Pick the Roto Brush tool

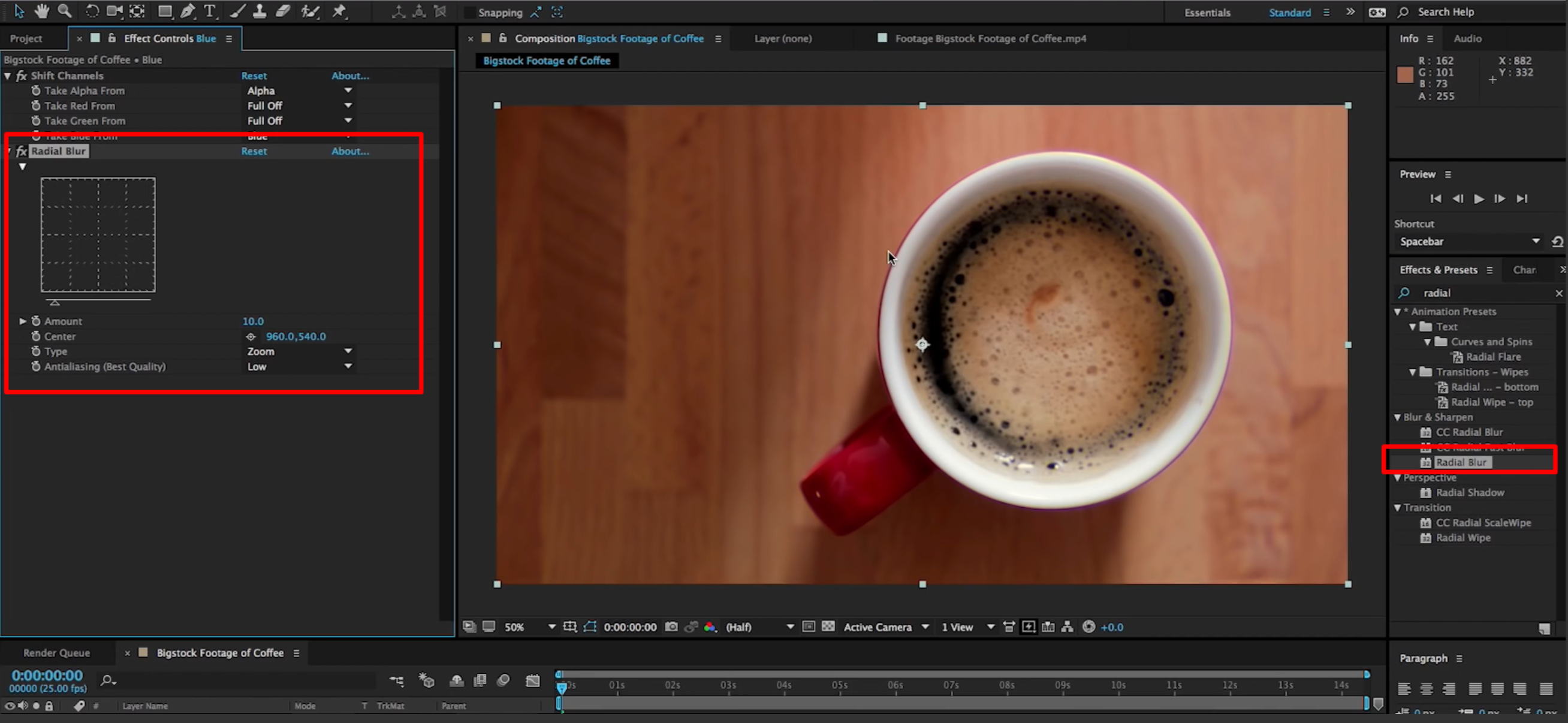(310, 11)
